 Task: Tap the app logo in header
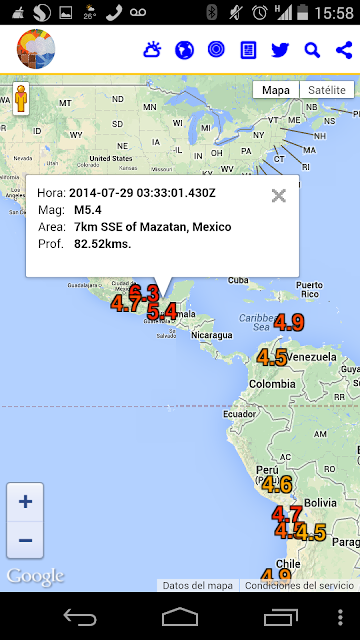tap(36, 49)
